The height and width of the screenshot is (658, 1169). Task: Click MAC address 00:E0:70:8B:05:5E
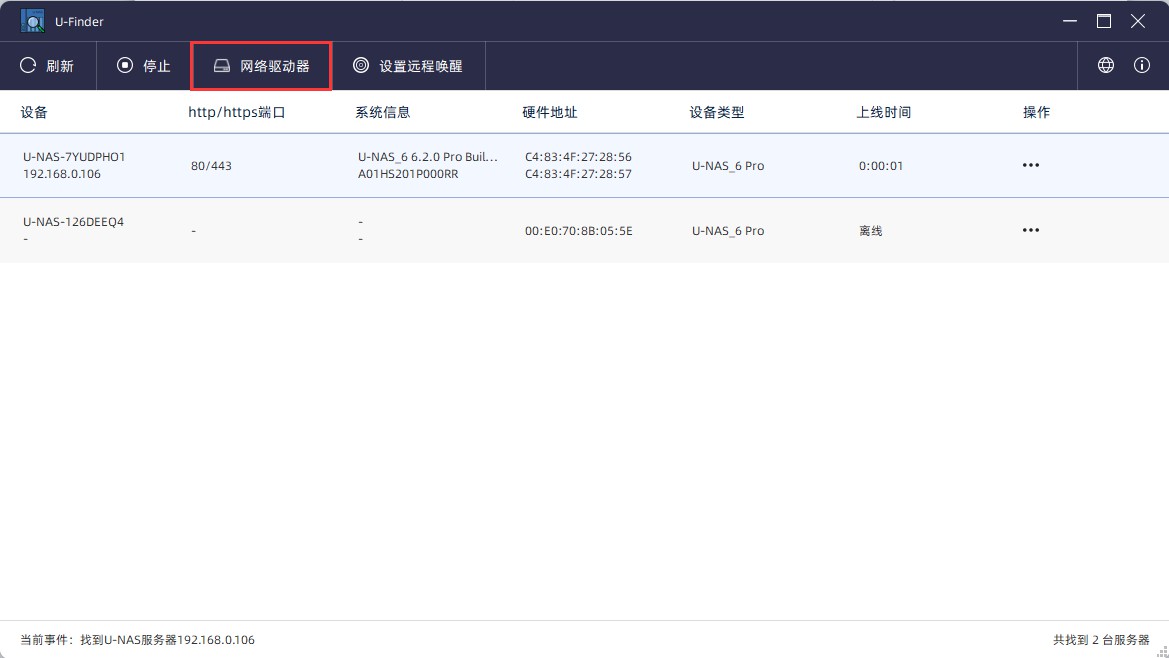click(578, 231)
